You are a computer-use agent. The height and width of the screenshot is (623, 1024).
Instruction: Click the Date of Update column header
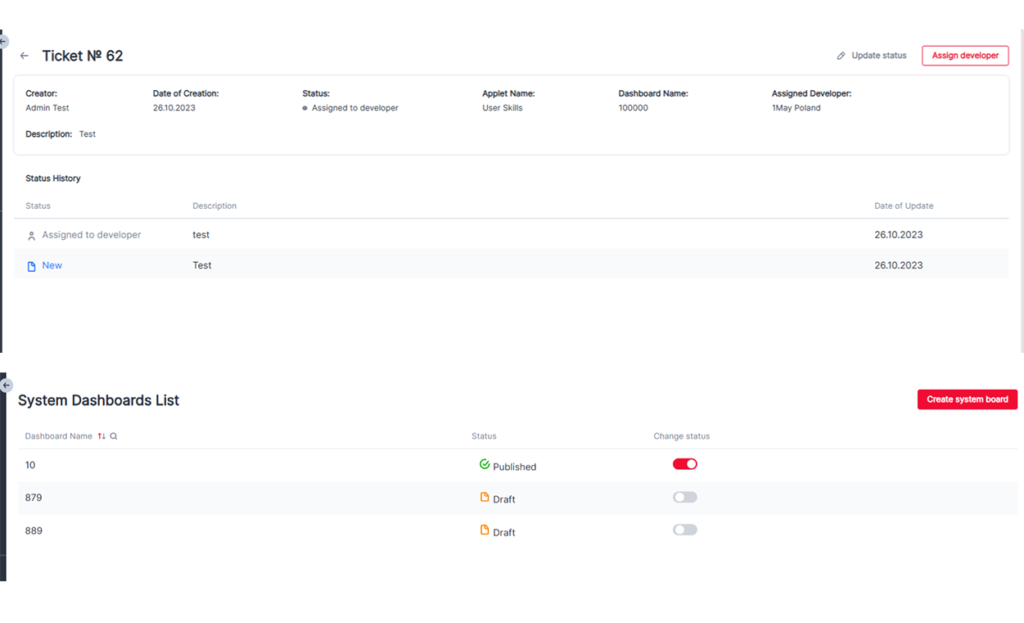903,206
